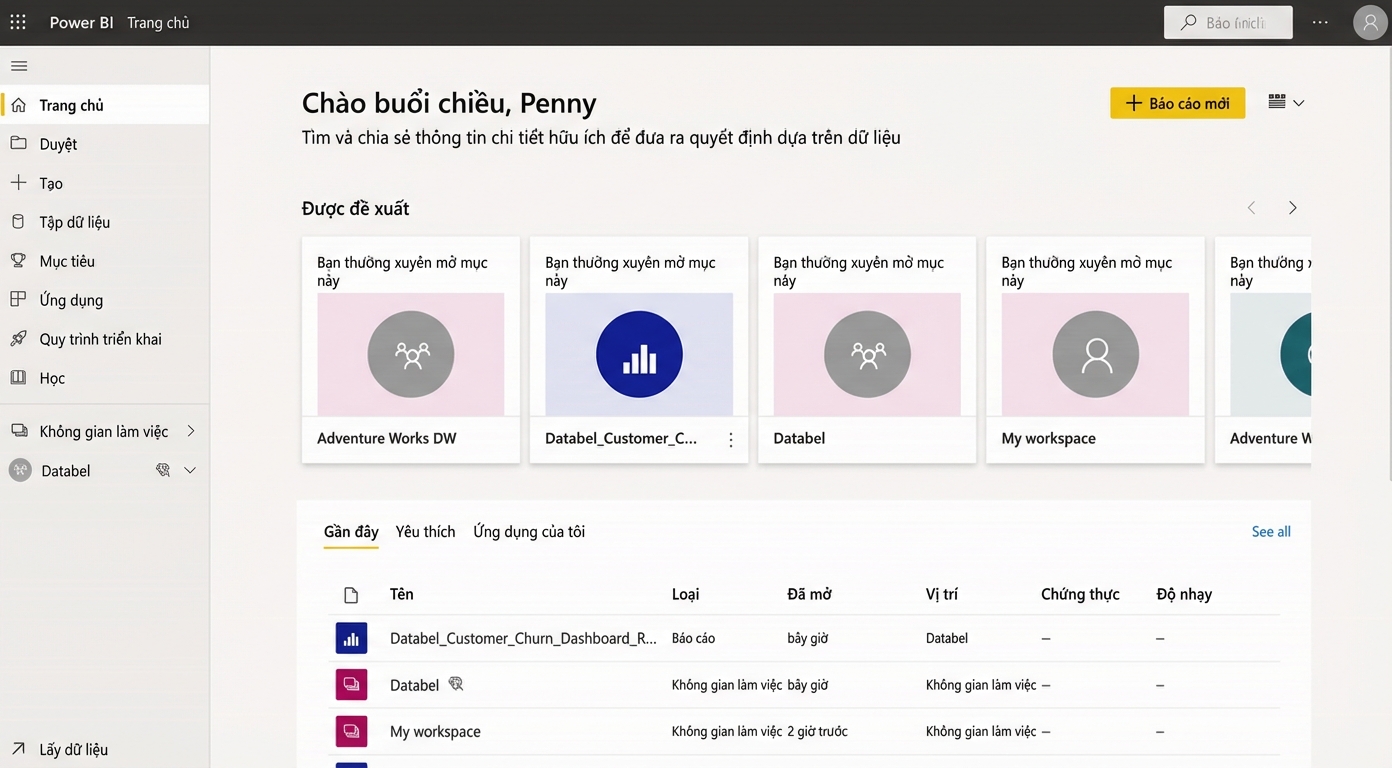Image resolution: width=1392 pixels, height=768 pixels.
Task: Open the Databel_Customer_C... recommended card
Action: [639, 350]
